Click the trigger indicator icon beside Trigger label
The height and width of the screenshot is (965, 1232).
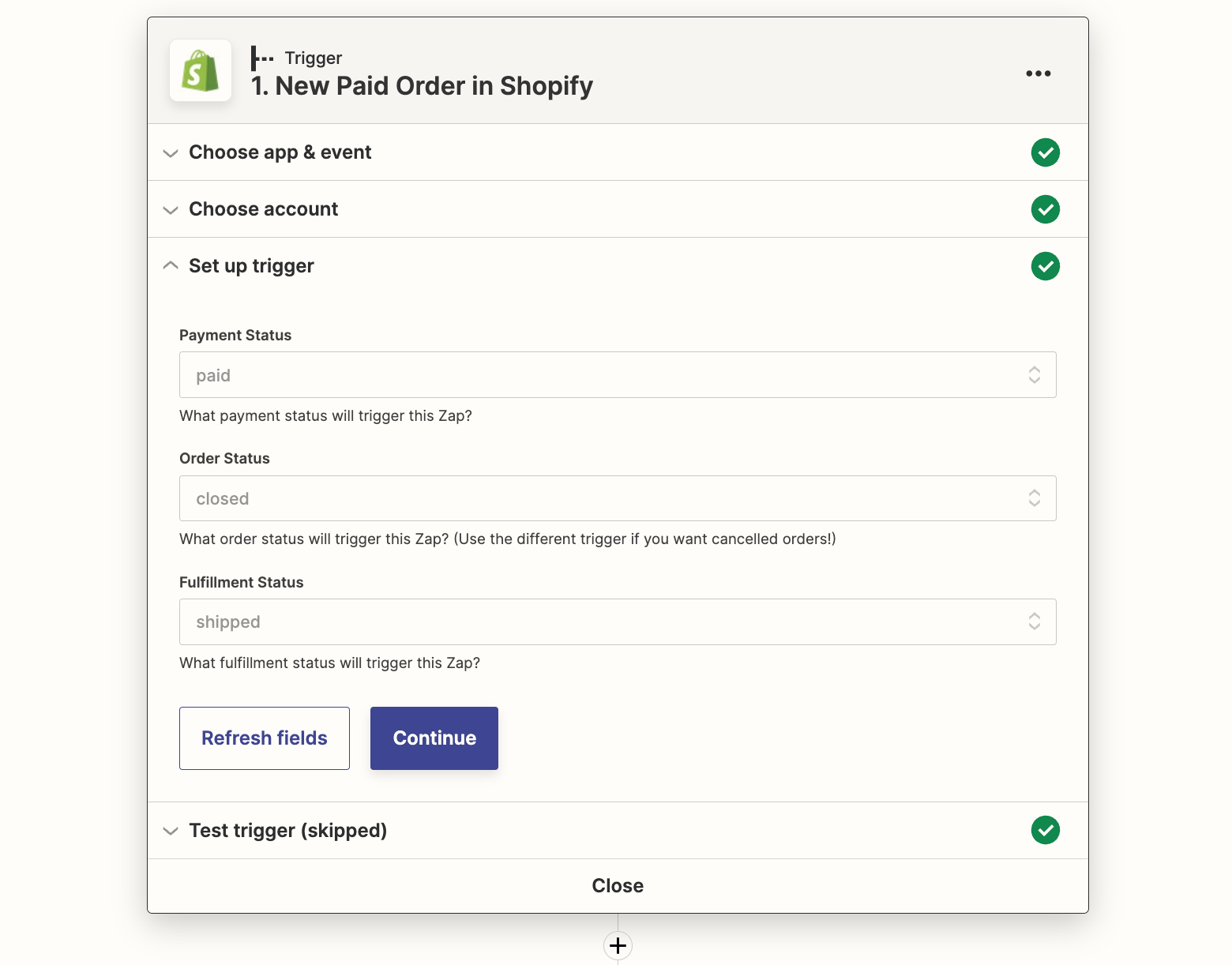(x=261, y=57)
